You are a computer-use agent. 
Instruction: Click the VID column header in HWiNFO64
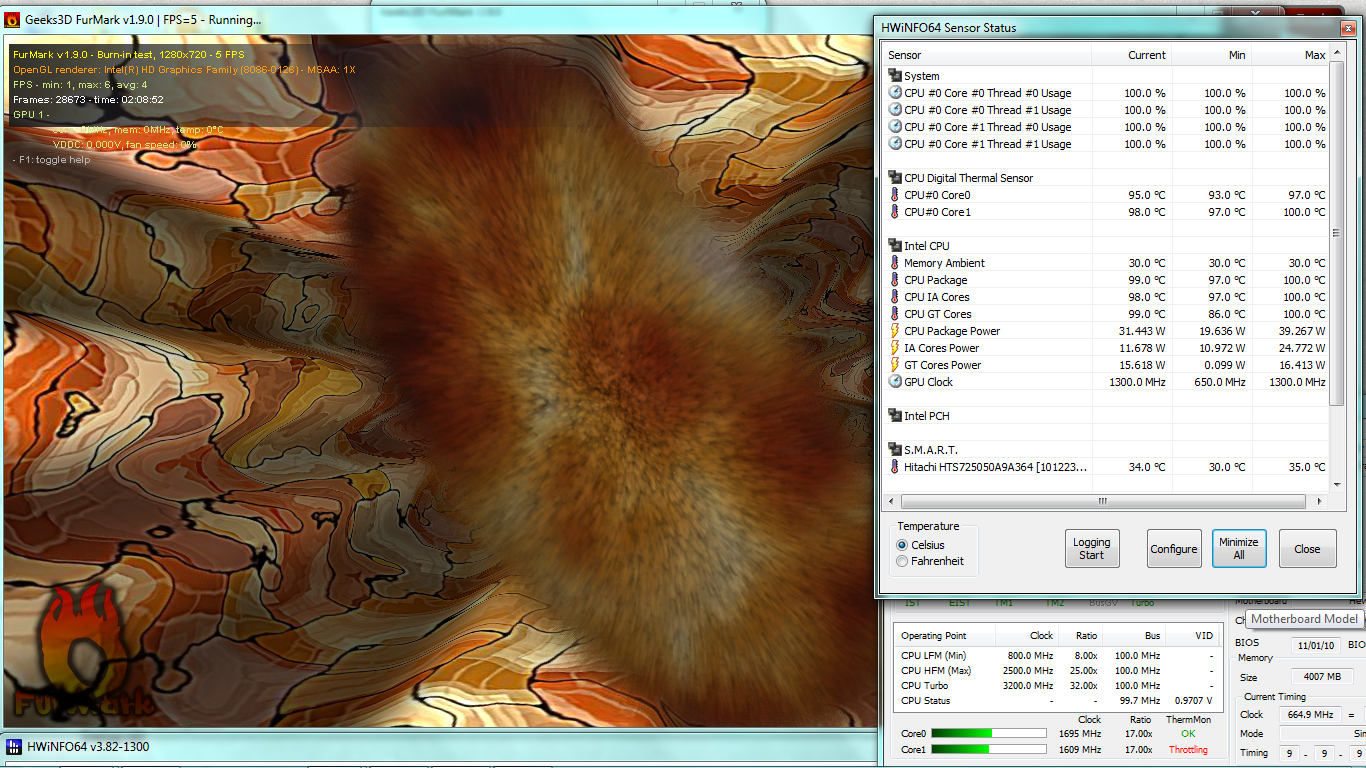coord(1193,635)
